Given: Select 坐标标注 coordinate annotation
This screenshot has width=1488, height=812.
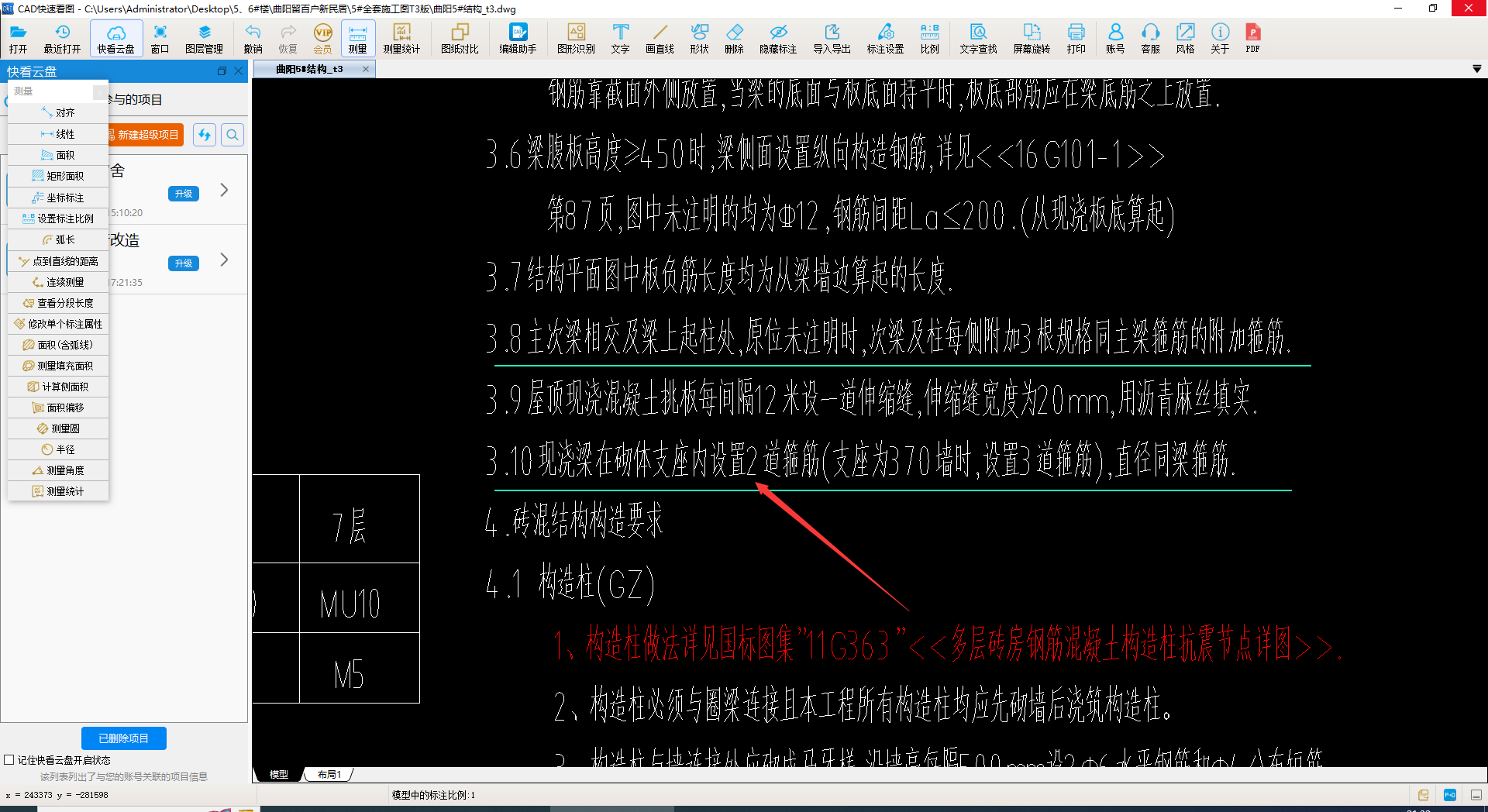Looking at the screenshot, I should [x=58, y=198].
